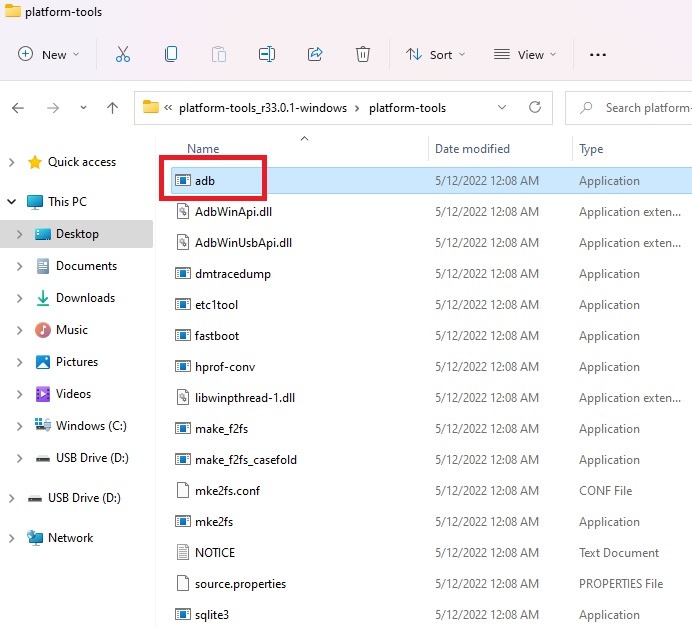This screenshot has height=628, width=692.
Task: Click the Share icon in toolbar
Action: click(315, 54)
